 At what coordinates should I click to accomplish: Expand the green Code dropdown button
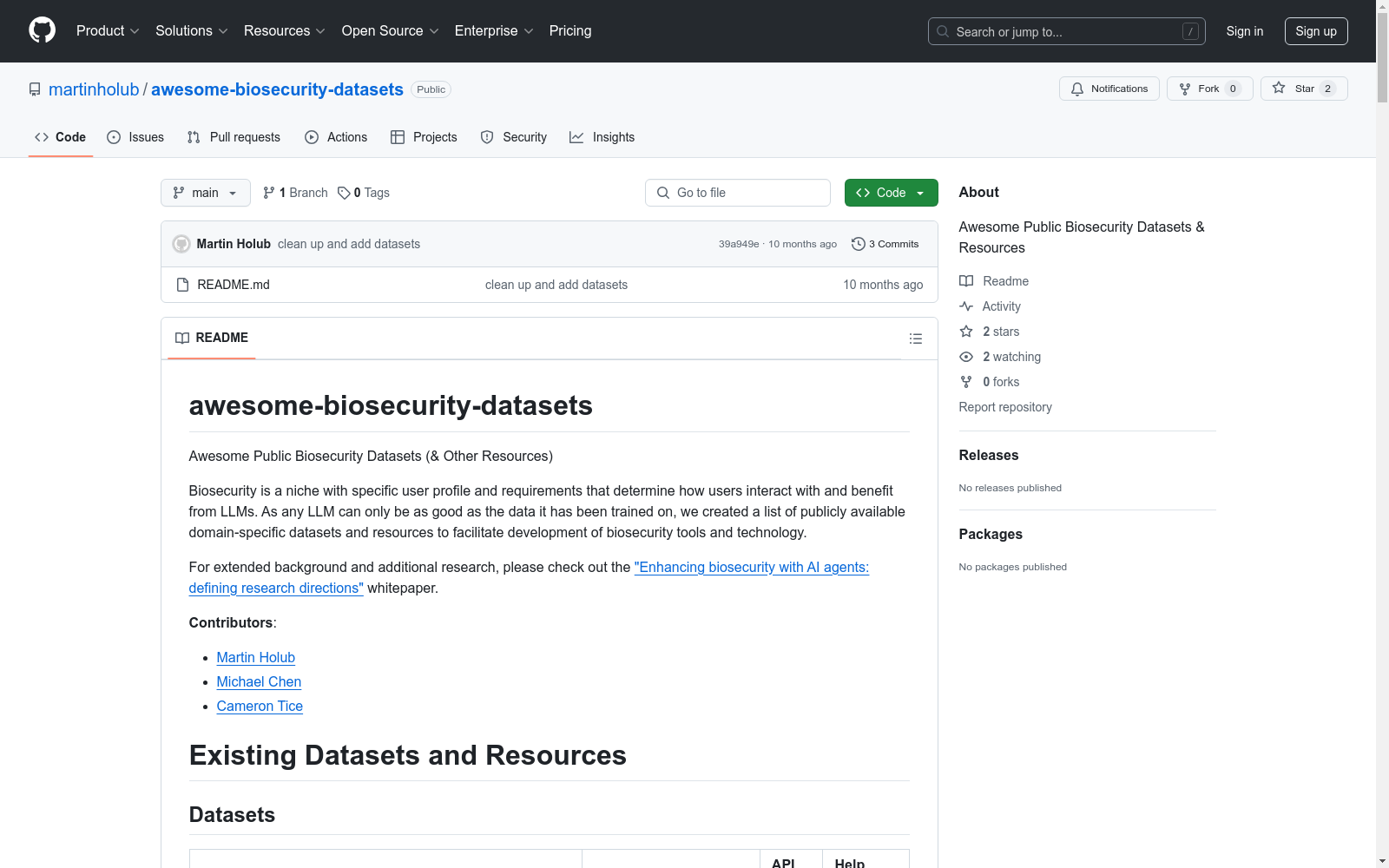891,193
